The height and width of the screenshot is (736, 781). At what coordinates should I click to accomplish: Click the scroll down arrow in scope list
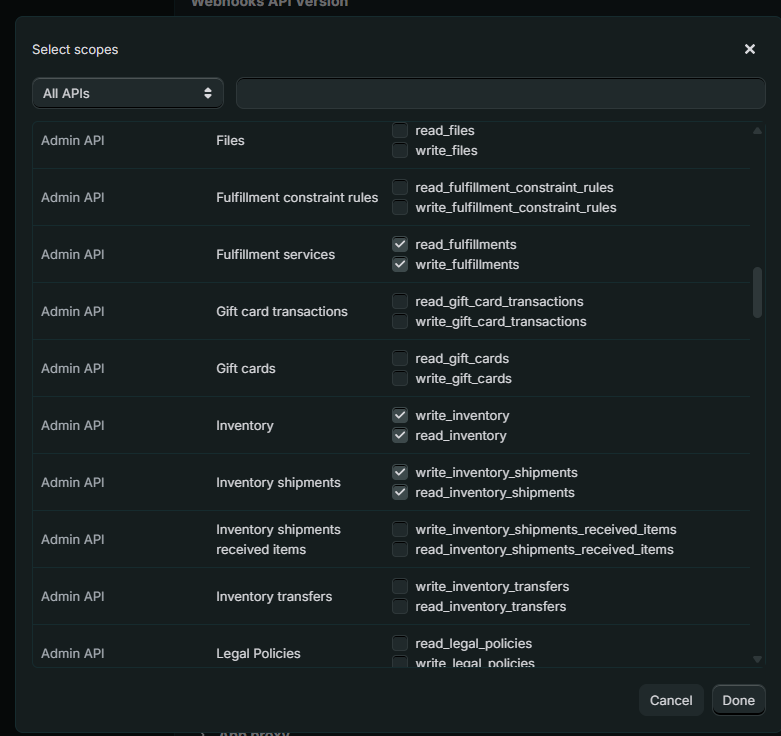pos(757,659)
